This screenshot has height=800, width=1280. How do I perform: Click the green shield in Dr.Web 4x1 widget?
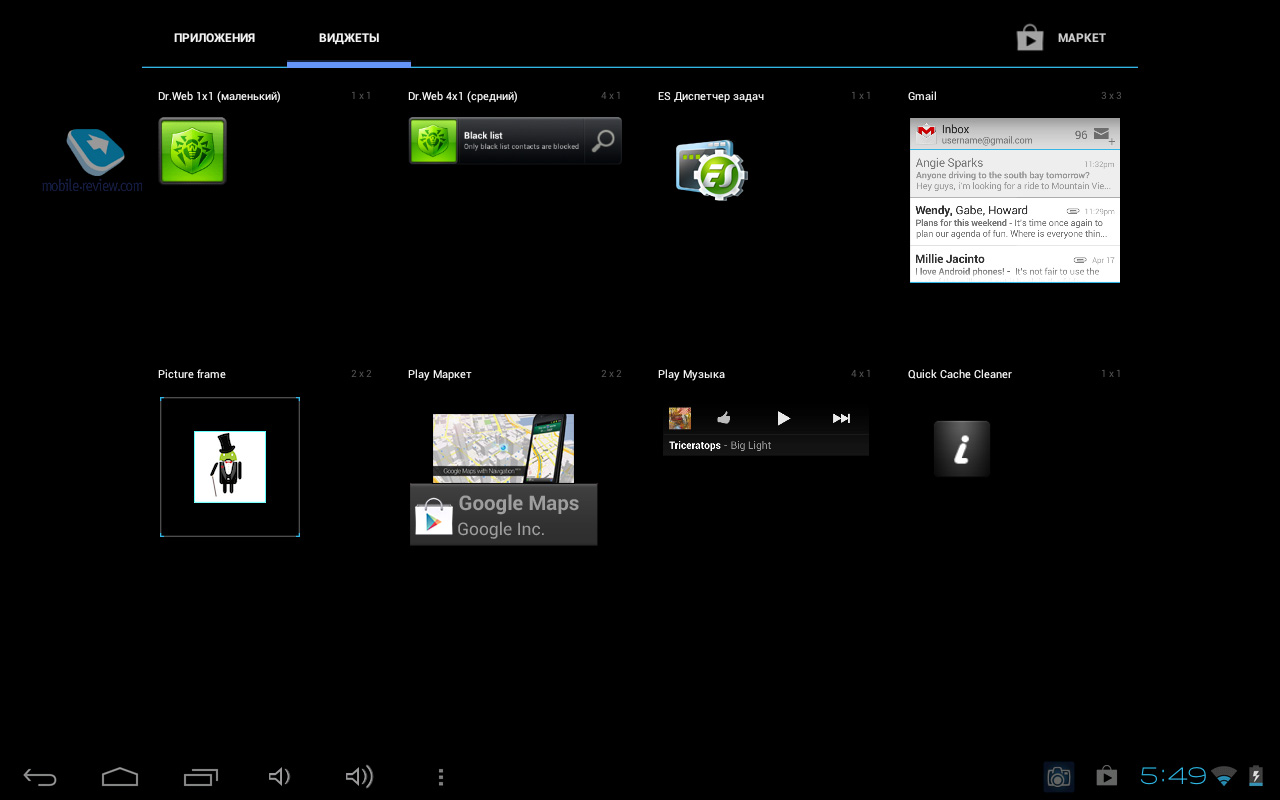pyautogui.click(x=434, y=141)
